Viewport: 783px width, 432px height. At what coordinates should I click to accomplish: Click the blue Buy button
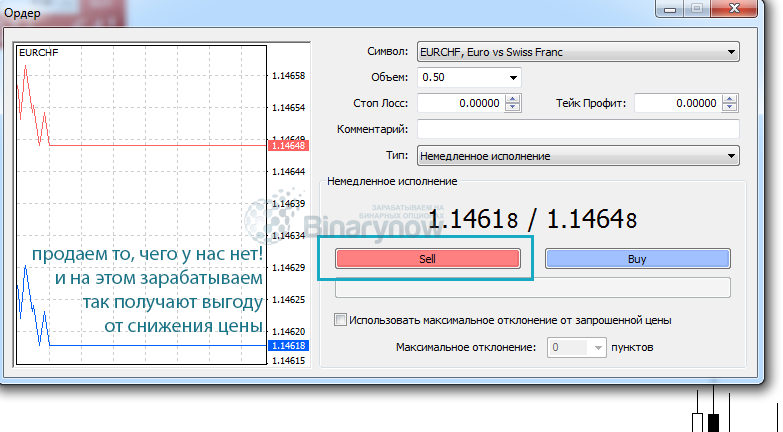(637, 259)
